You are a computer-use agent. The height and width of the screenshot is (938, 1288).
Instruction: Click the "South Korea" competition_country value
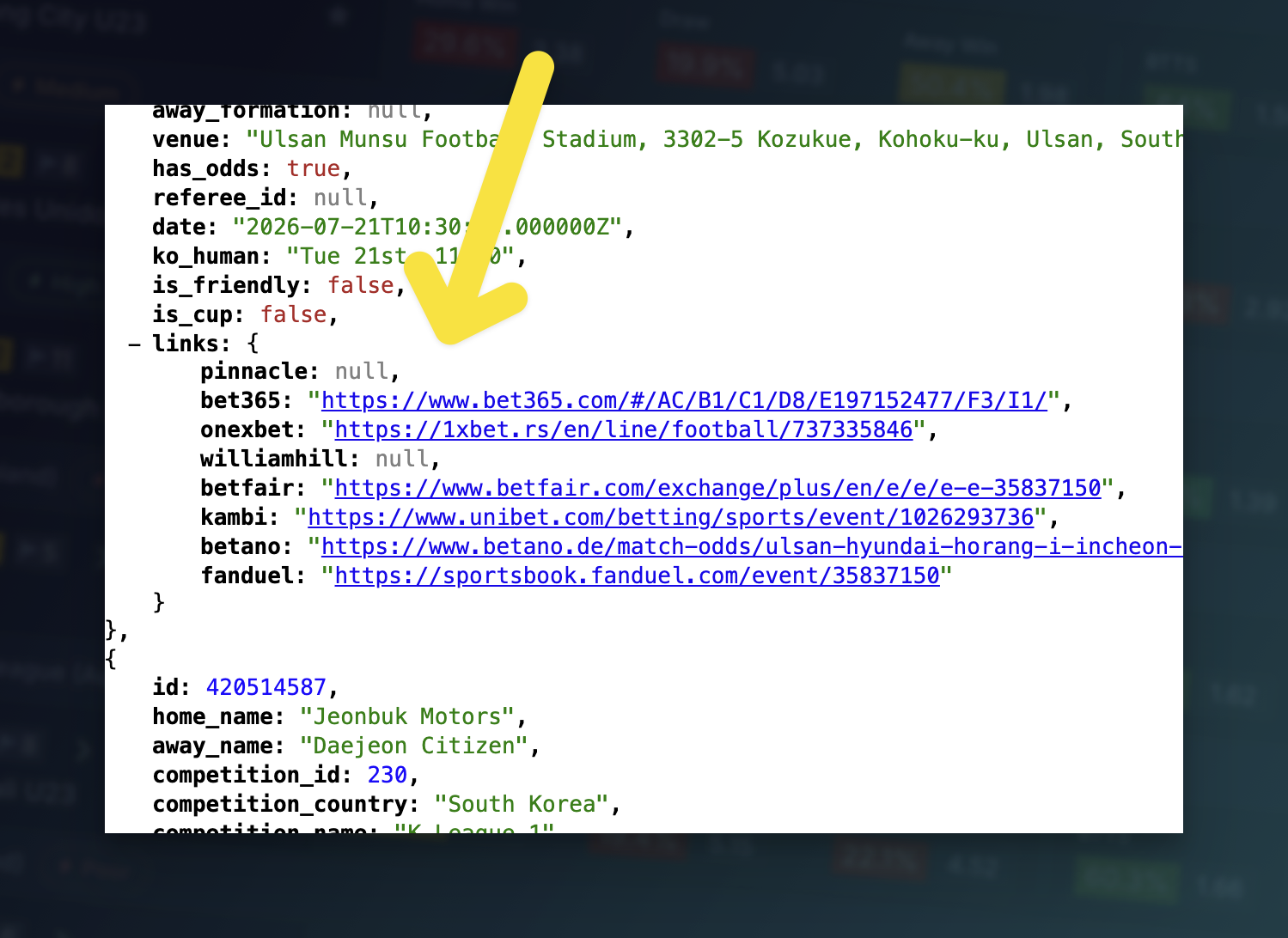click(522, 805)
